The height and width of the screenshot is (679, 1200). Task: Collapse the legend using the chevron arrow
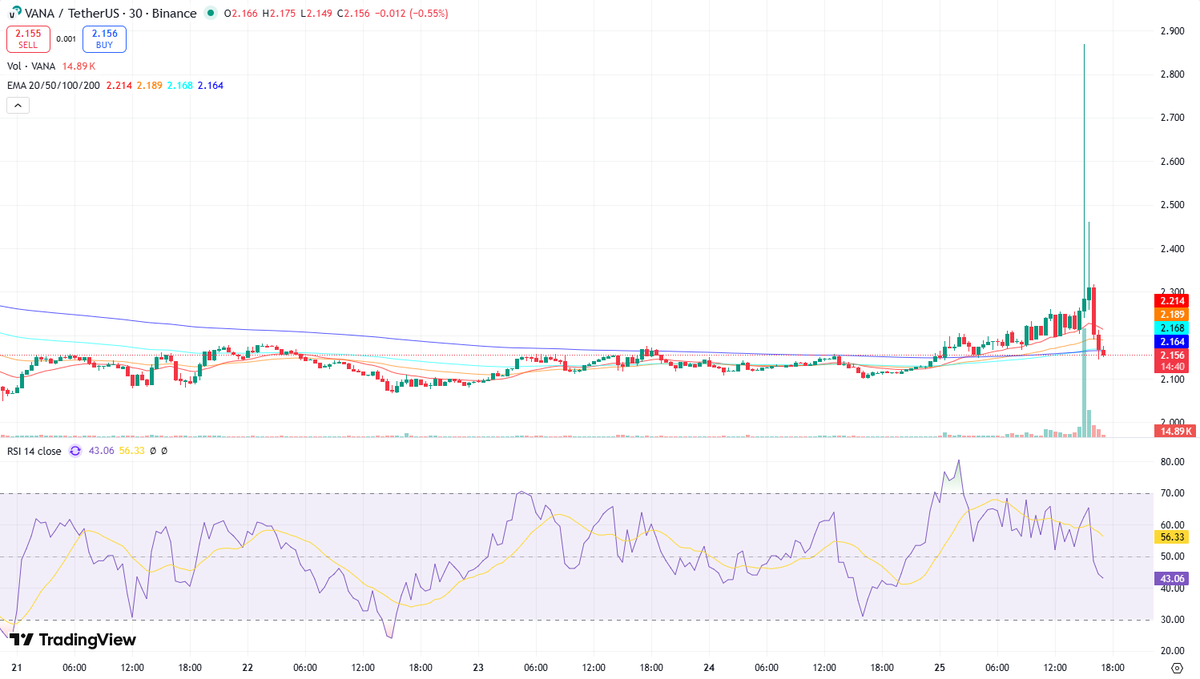17,104
